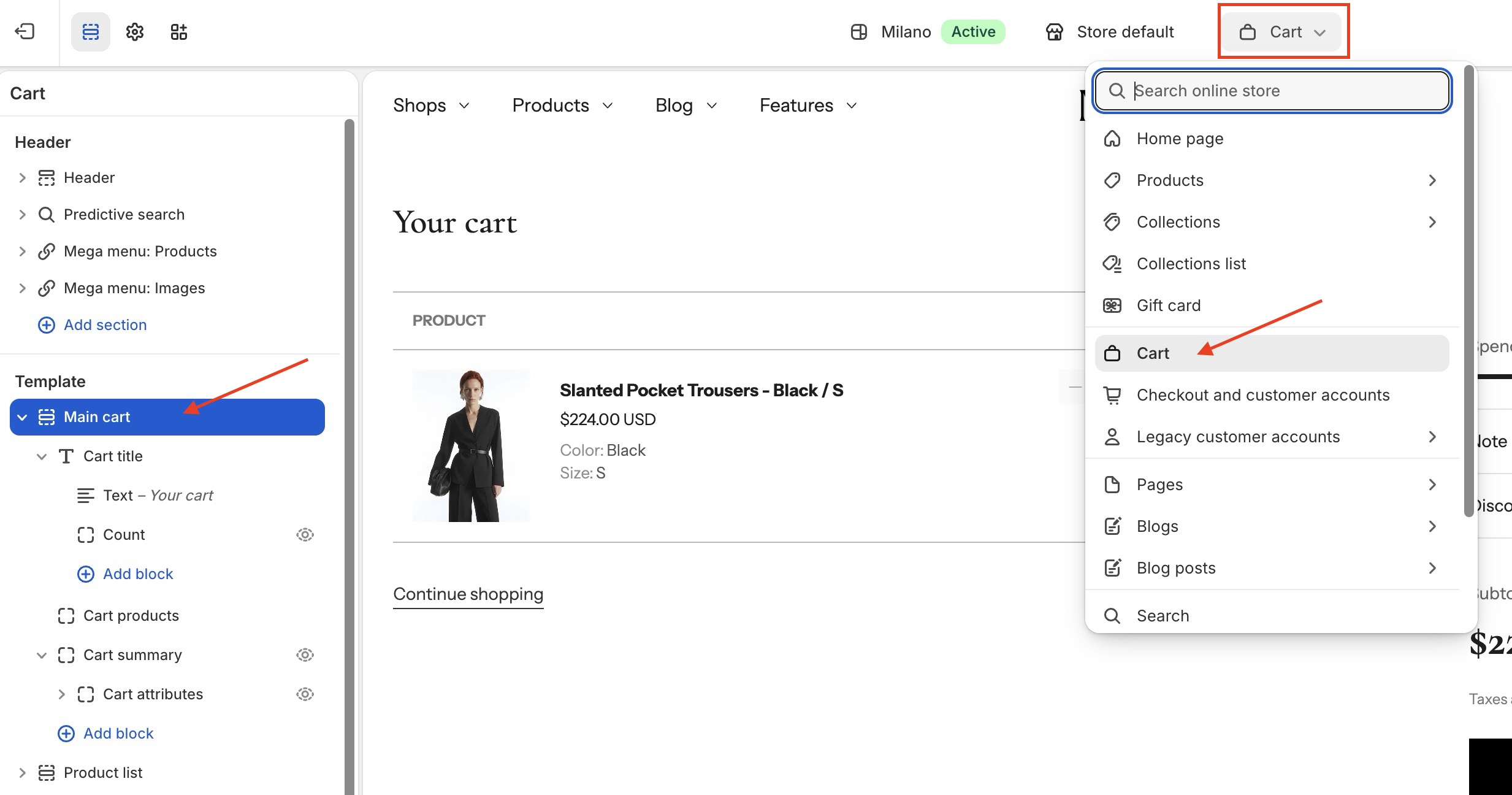Select Home page from template list
The height and width of the screenshot is (795, 1512).
click(1272, 139)
